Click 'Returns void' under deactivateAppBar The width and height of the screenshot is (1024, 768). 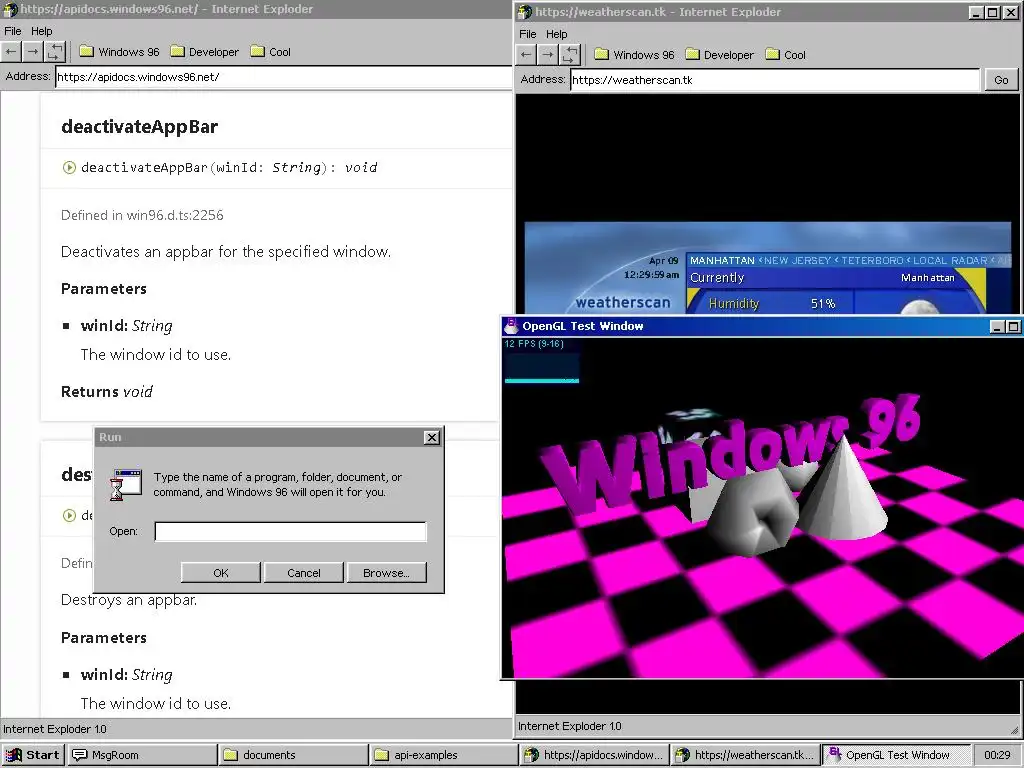click(x=106, y=392)
